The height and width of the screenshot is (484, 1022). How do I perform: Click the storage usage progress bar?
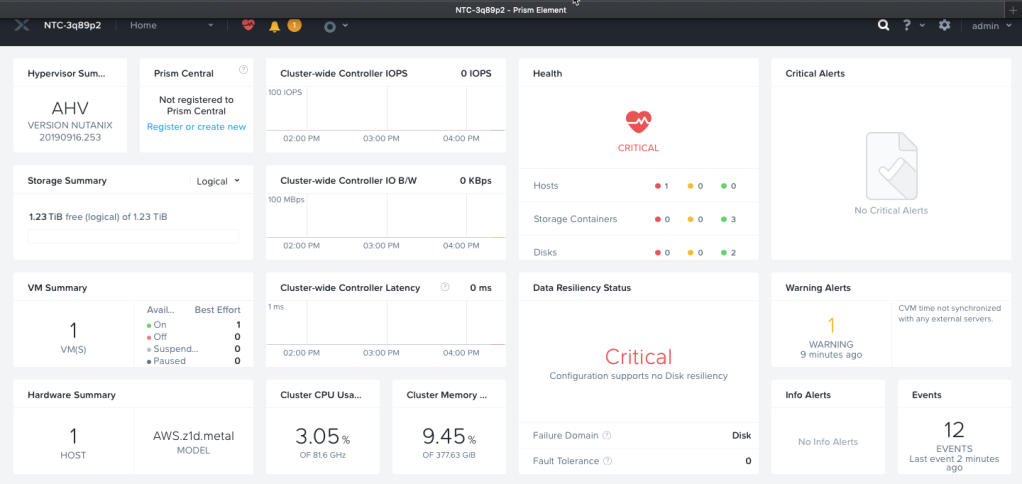tap(133, 236)
